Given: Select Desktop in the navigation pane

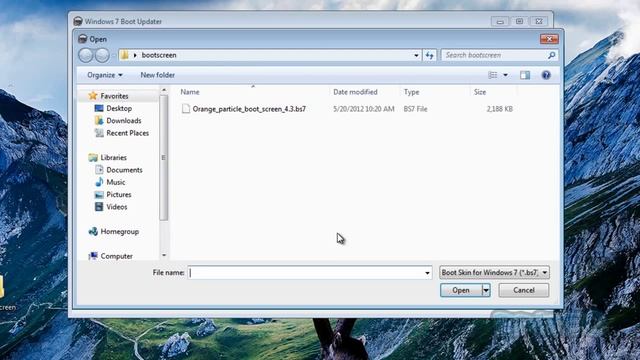Looking at the screenshot, I should (119, 108).
